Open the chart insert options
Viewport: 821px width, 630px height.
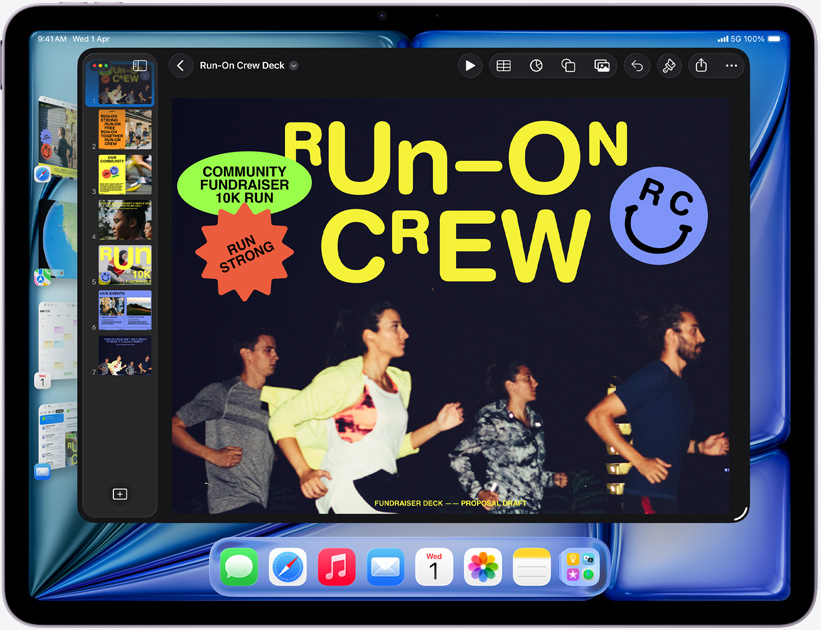[536, 65]
